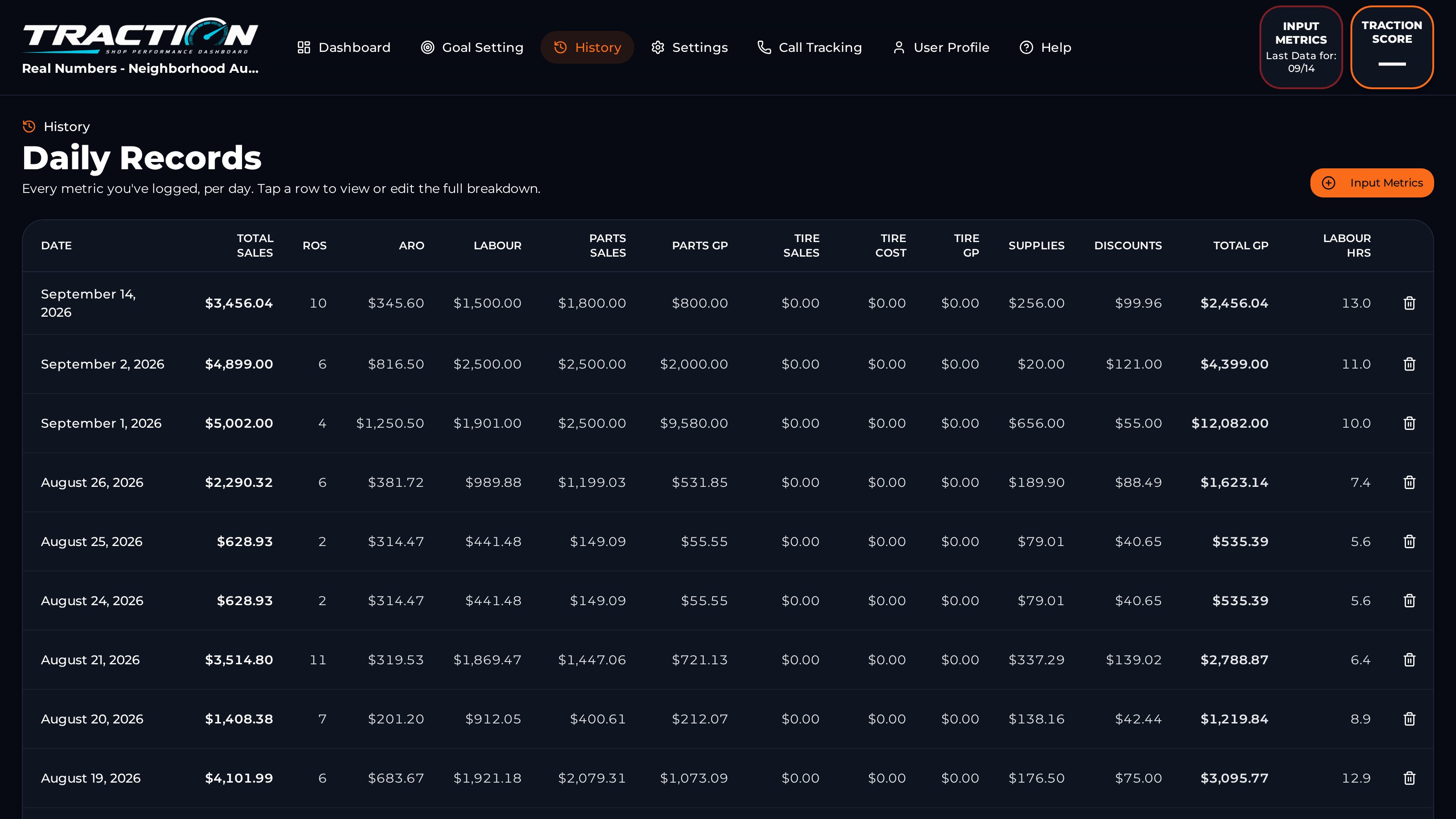The image size is (1456, 819).
Task: Click trash icon for August 26, 2026
Action: (x=1409, y=482)
